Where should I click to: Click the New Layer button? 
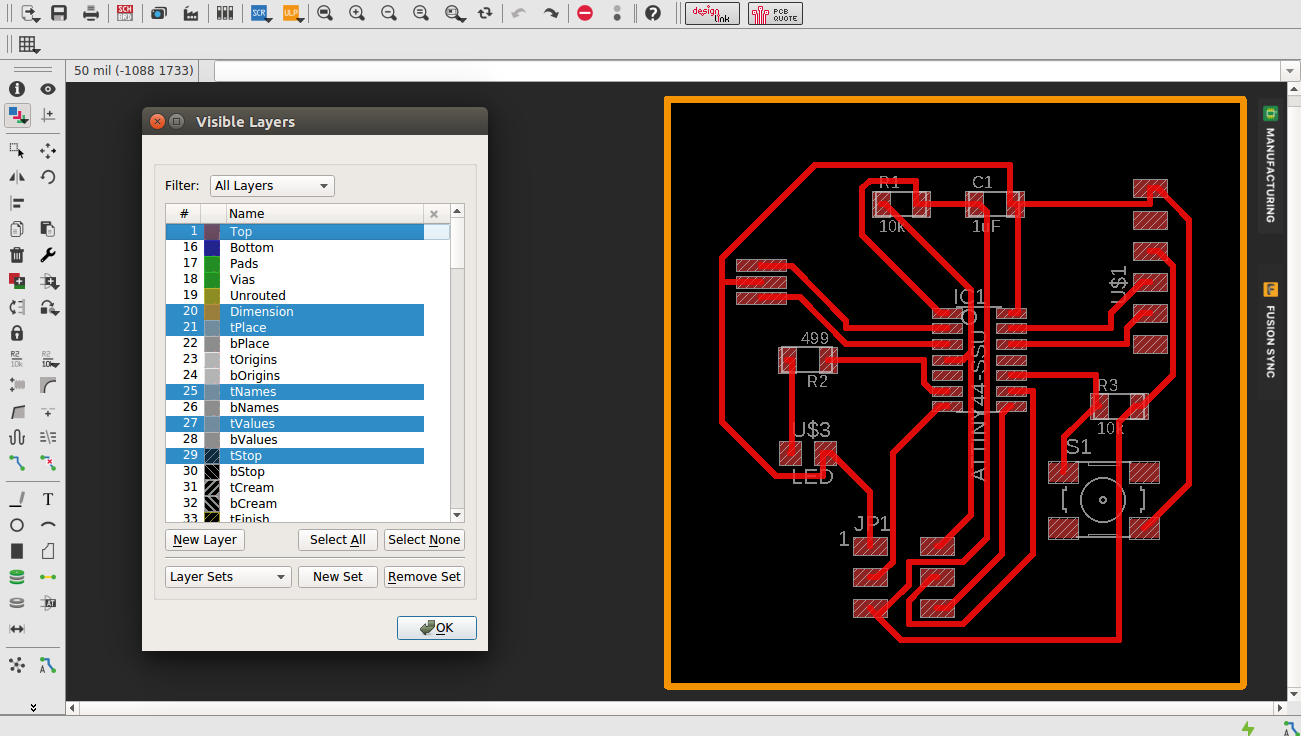(205, 540)
